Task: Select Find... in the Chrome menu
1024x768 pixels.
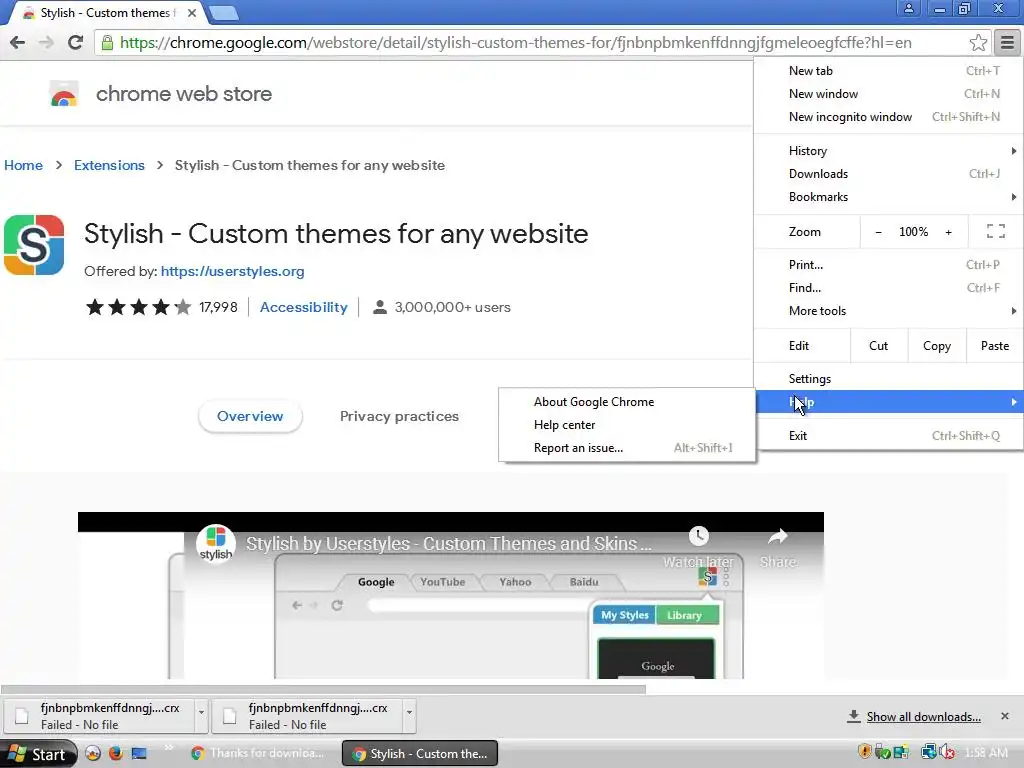Action: click(x=889, y=288)
